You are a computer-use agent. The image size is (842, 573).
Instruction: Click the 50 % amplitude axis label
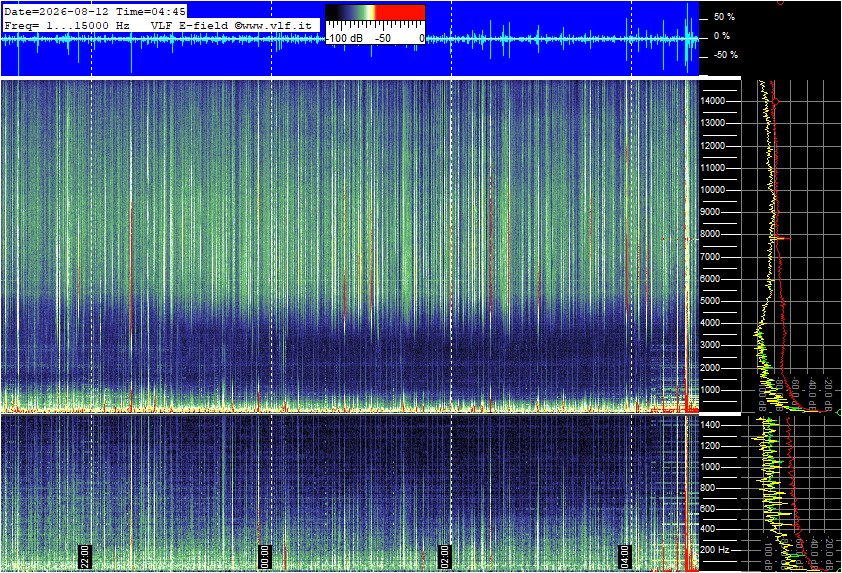pyautogui.click(x=724, y=17)
